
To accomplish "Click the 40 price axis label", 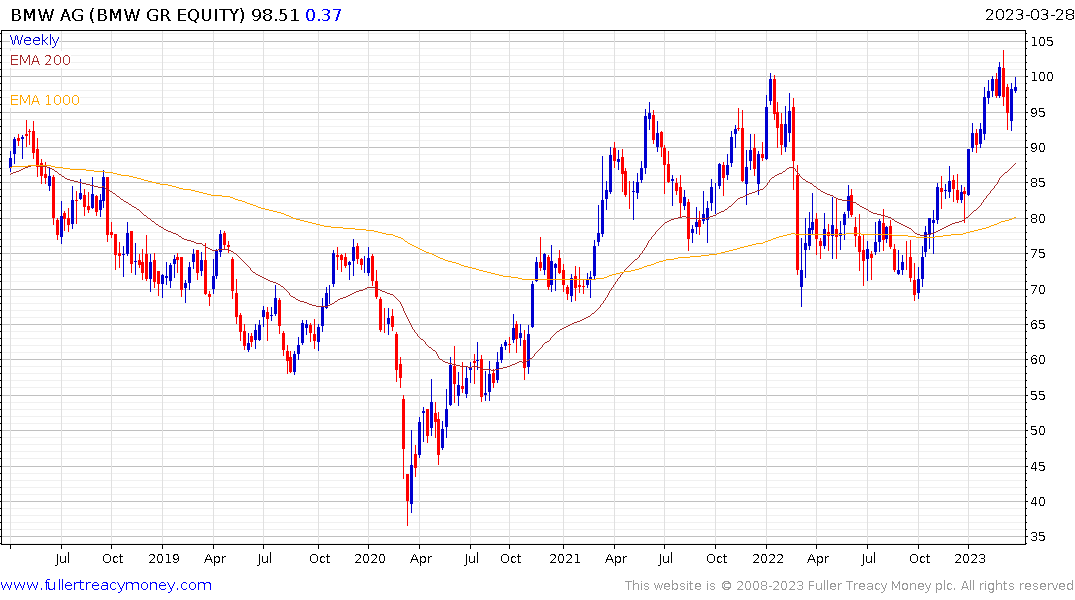I will pyautogui.click(x=1038, y=501).
